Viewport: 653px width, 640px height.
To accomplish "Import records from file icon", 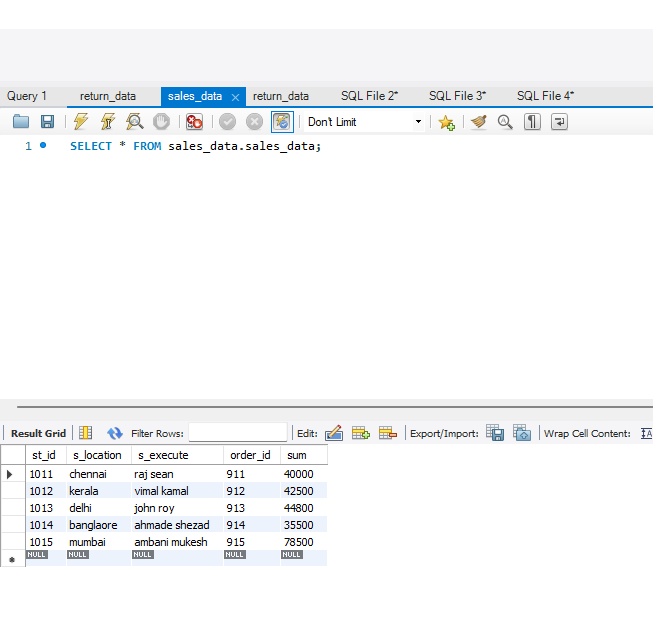I will (x=522, y=433).
